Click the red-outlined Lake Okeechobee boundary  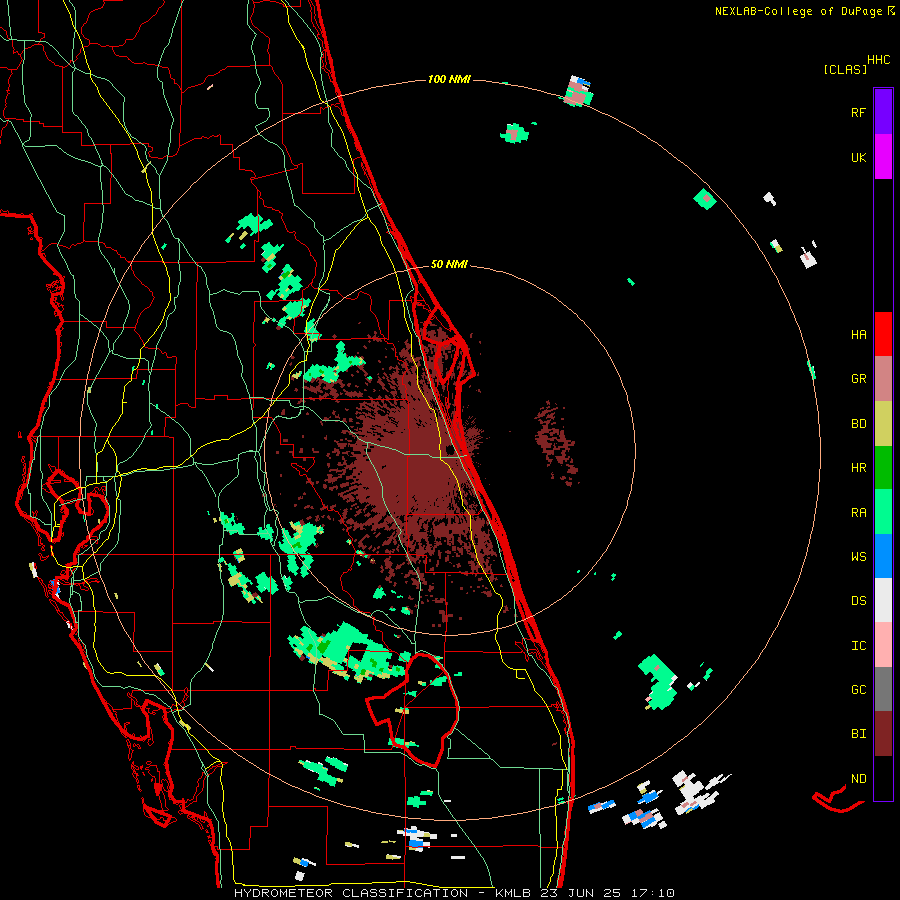(412, 710)
